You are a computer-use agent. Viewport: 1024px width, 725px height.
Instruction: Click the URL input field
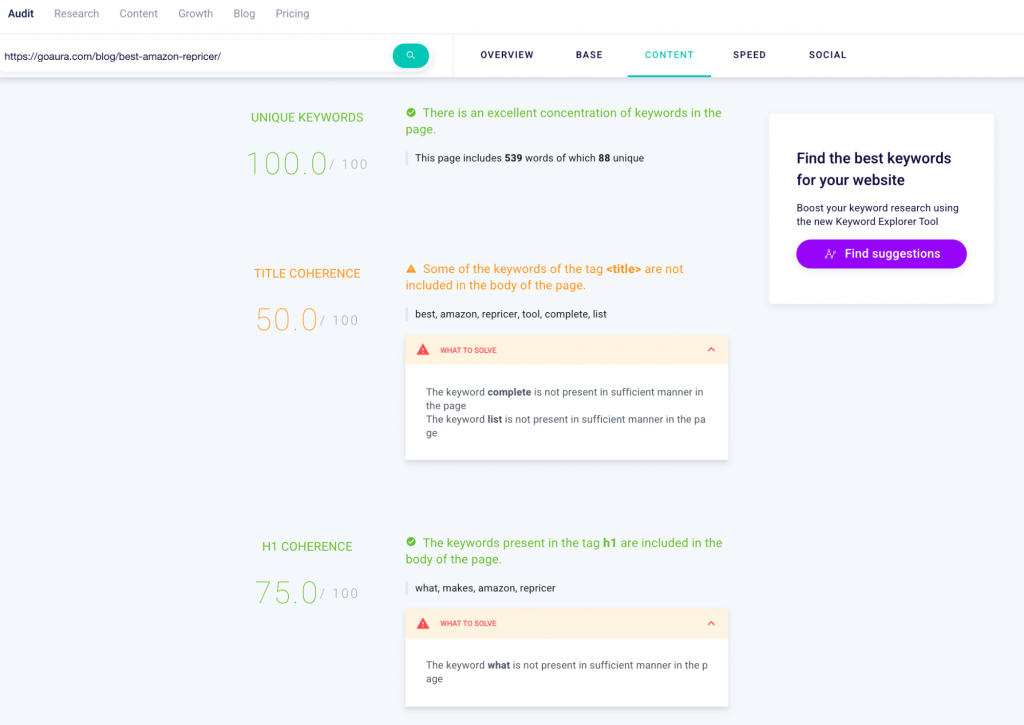(x=195, y=56)
